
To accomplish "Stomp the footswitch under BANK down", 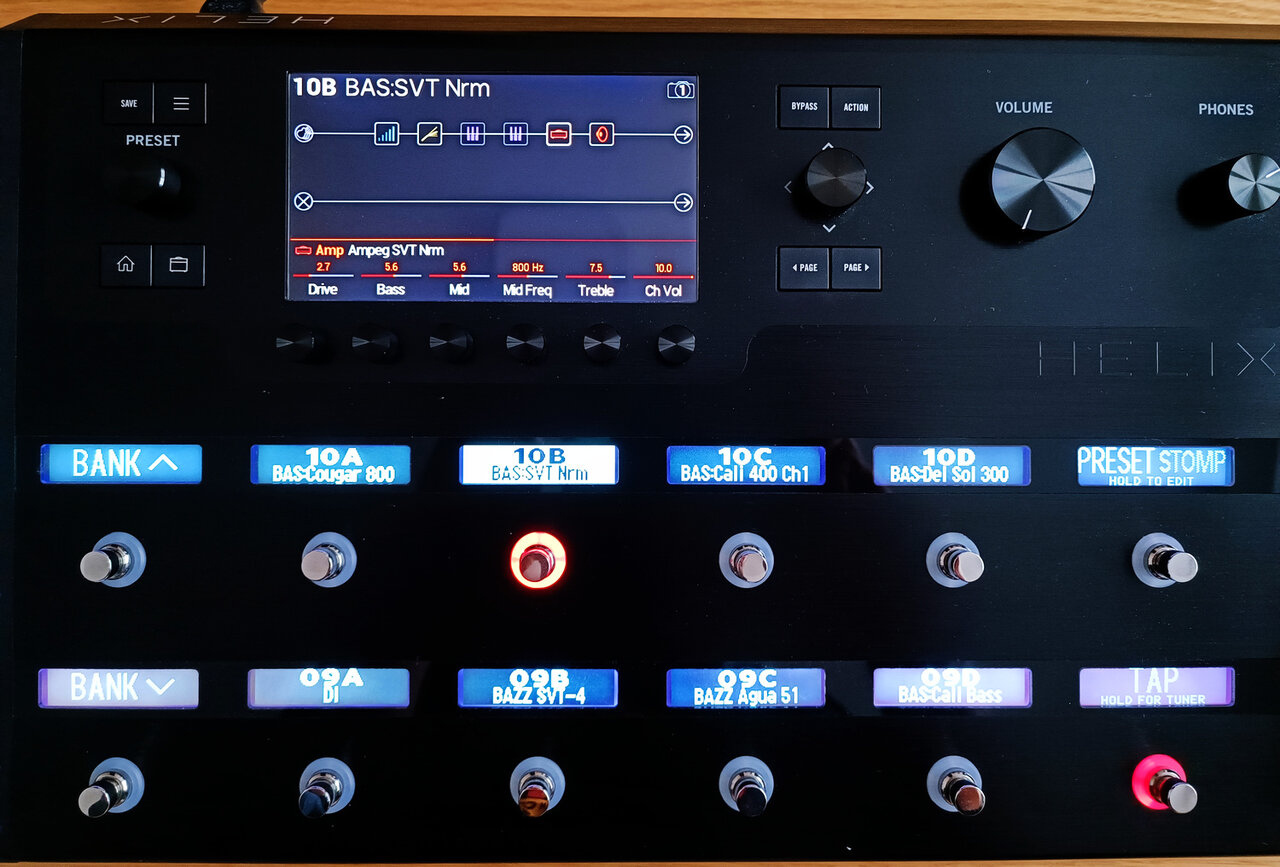I will coord(111,788).
